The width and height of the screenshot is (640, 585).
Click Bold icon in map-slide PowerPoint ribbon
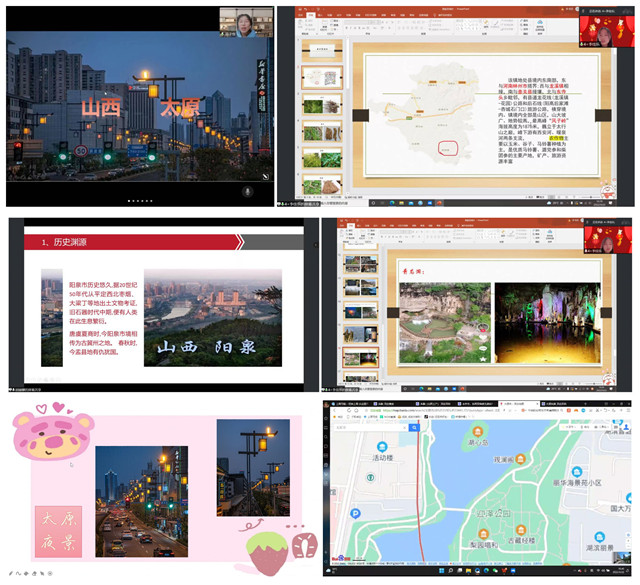pyautogui.click(x=346, y=28)
